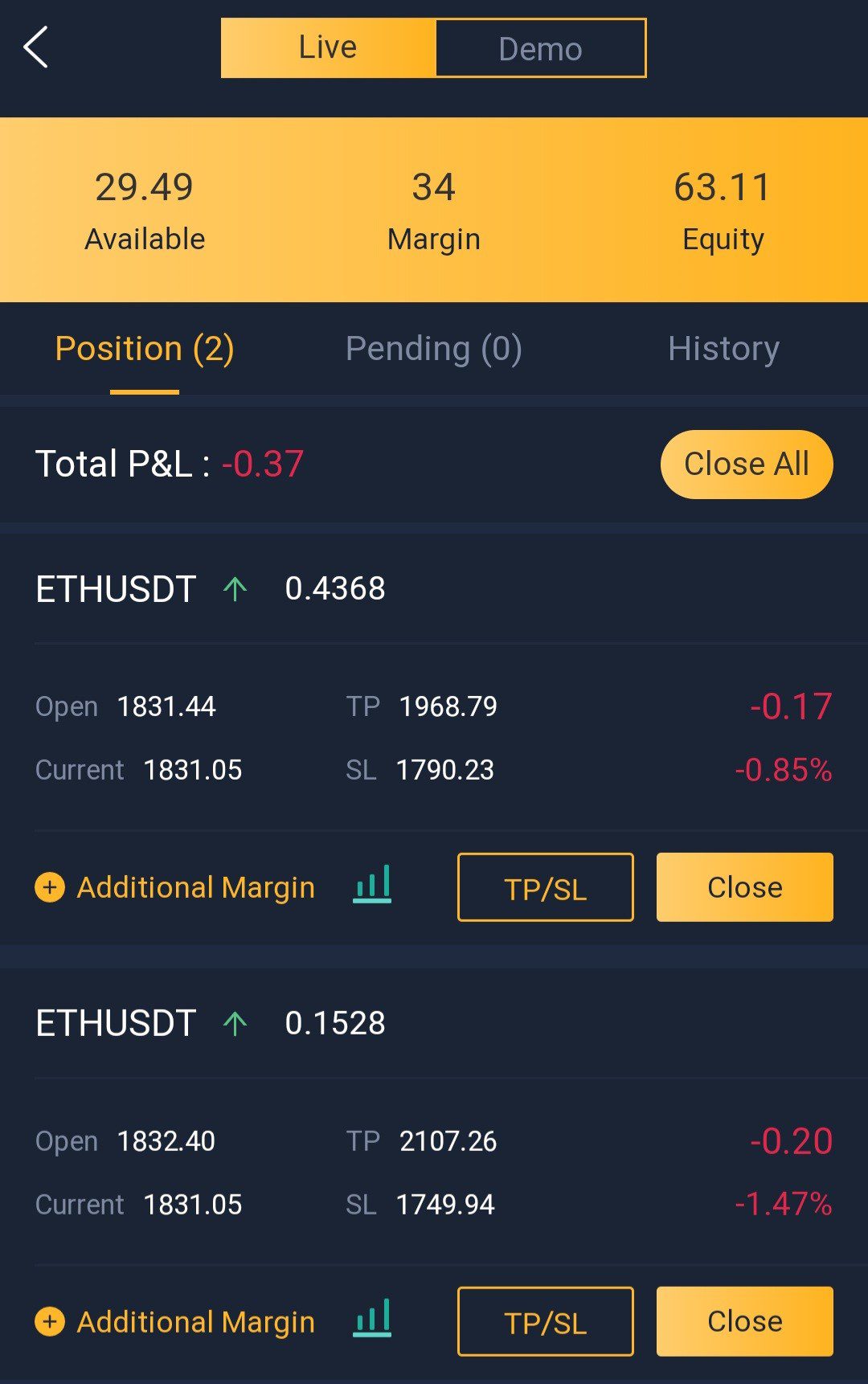This screenshot has height=1384, width=868.
Task: Close the 0.4368 ETHUSDT position
Action: point(744,887)
